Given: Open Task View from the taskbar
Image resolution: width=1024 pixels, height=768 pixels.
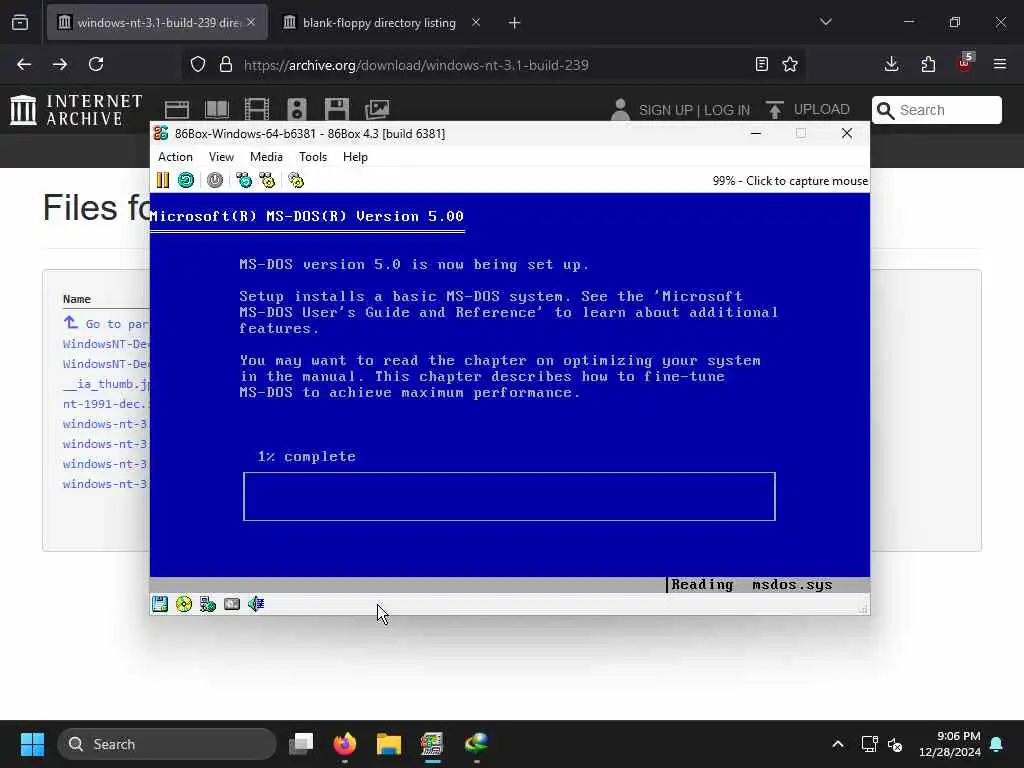Looking at the screenshot, I should 301,744.
